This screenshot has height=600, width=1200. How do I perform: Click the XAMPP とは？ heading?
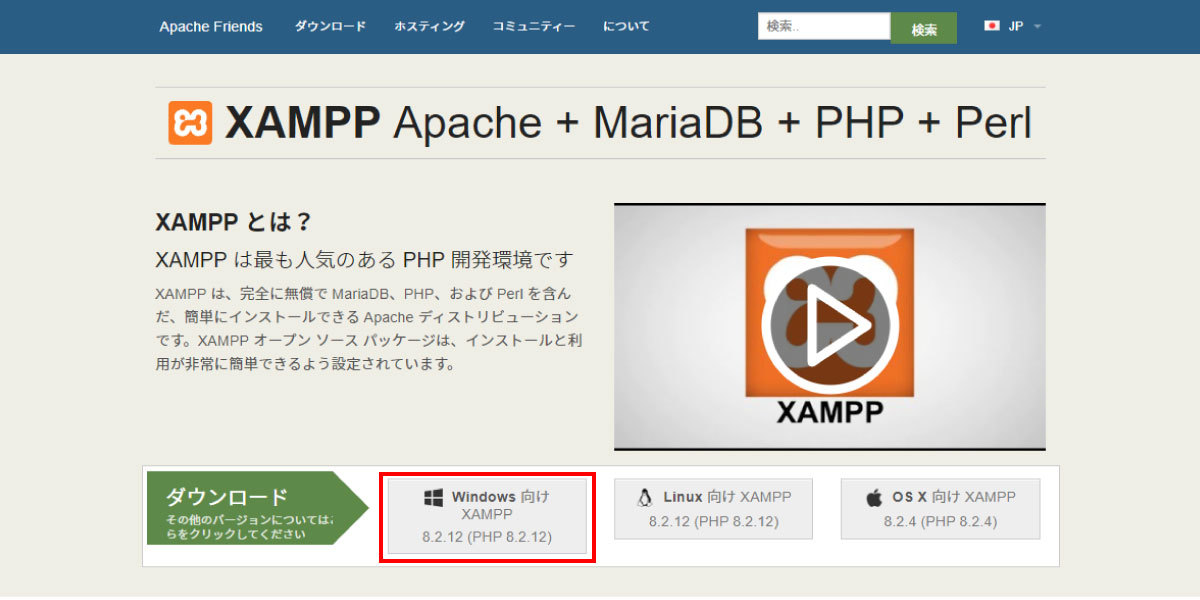(235, 222)
